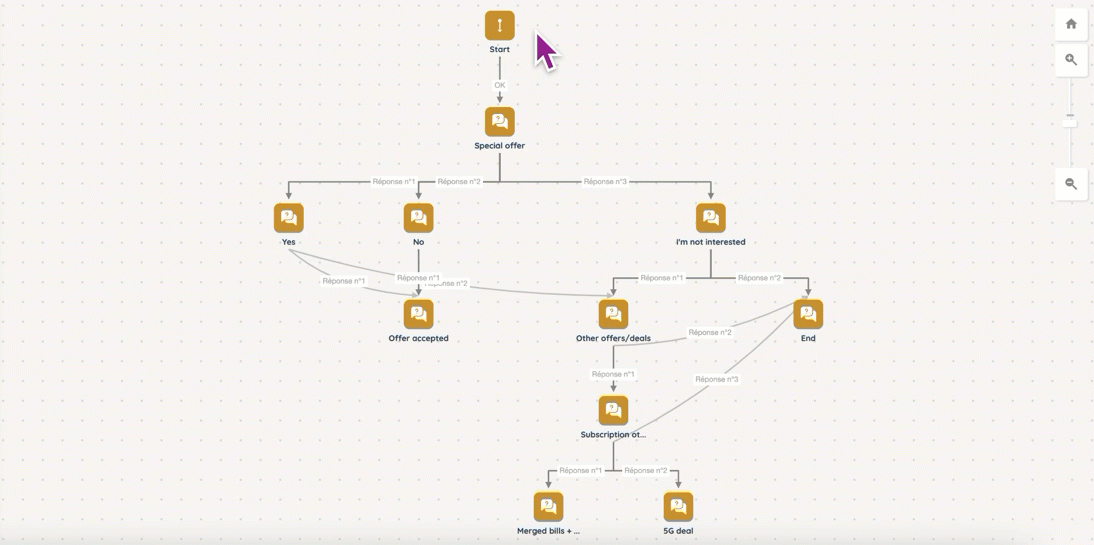The height and width of the screenshot is (545, 1094).
Task: Click the Special offer text label
Action: pyautogui.click(x=499, y=146)
